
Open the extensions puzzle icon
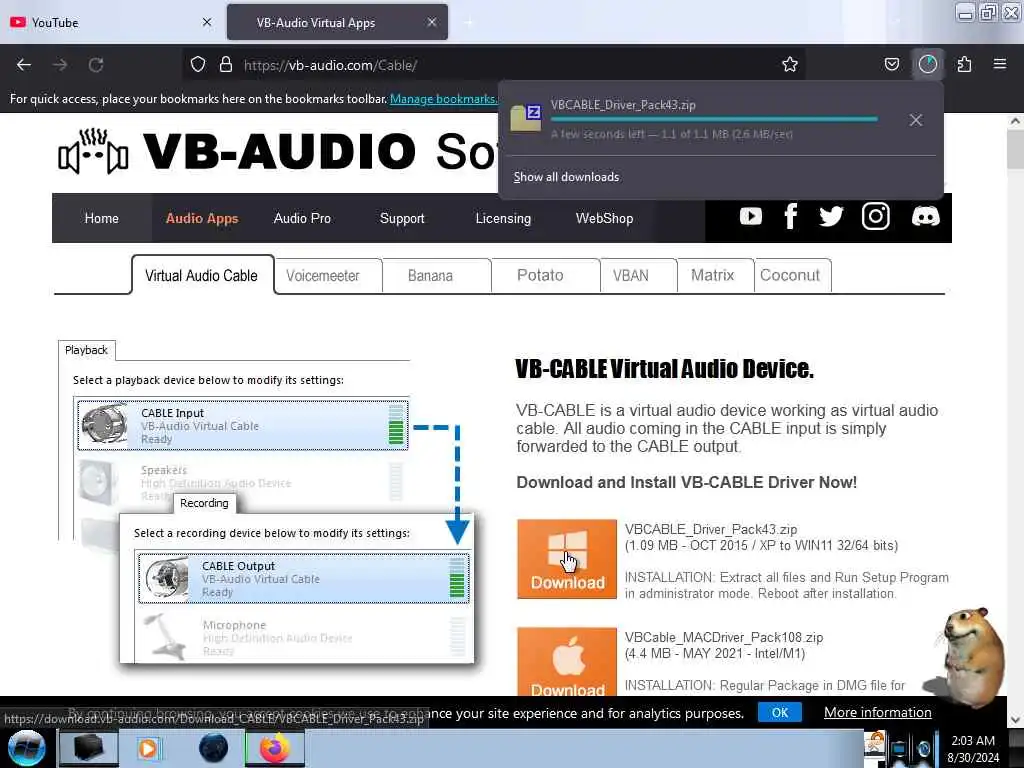coord(964,65)
